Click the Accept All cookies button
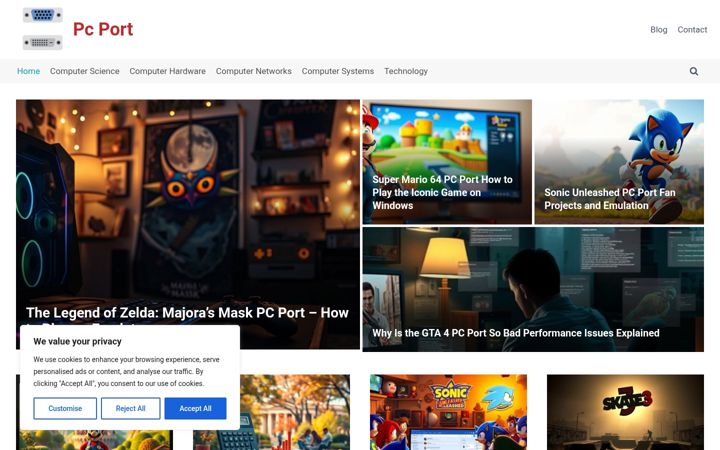Image resolution: width=720 pixels, height=450 pixels. coord(195,408)
